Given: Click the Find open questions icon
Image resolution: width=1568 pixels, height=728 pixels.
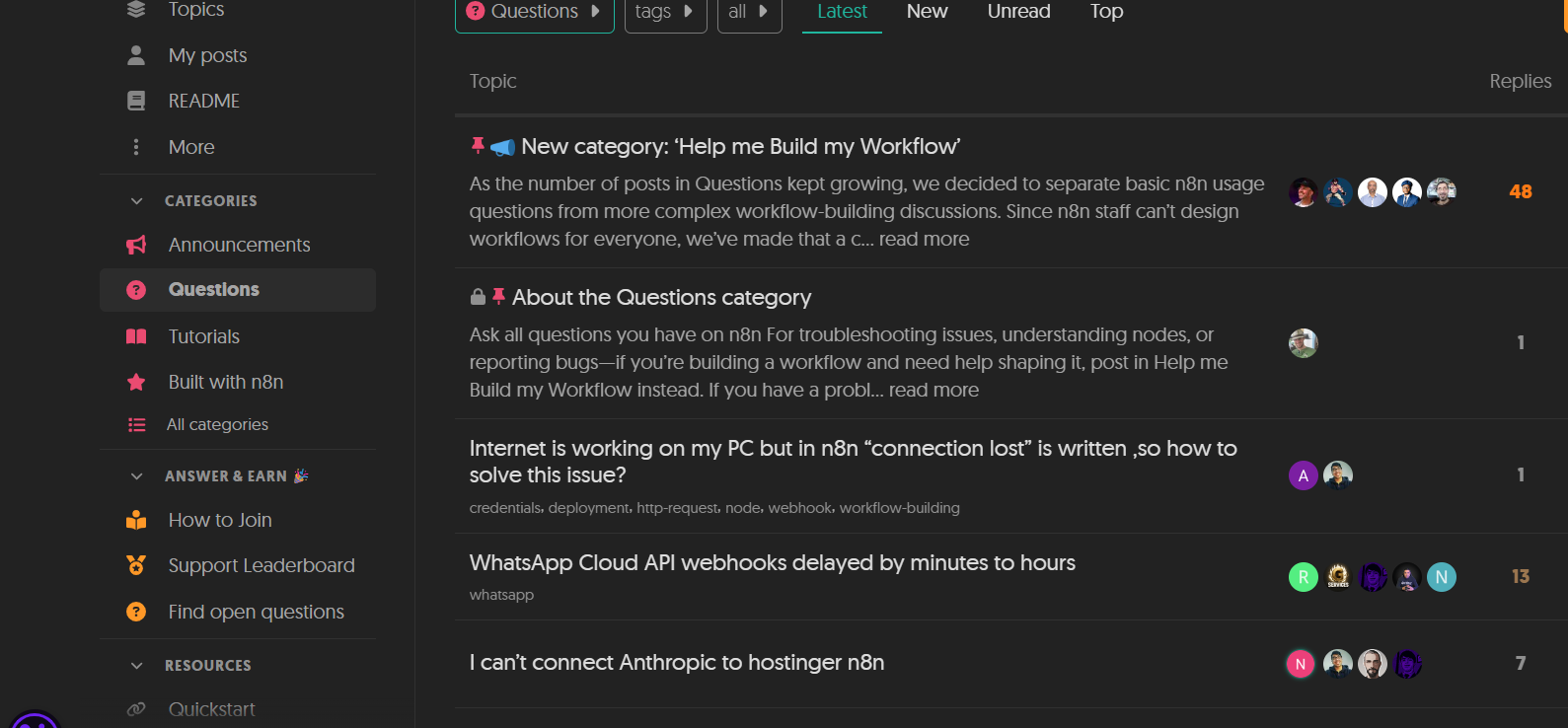Looking at the screenshot, I should pos(136,612).
